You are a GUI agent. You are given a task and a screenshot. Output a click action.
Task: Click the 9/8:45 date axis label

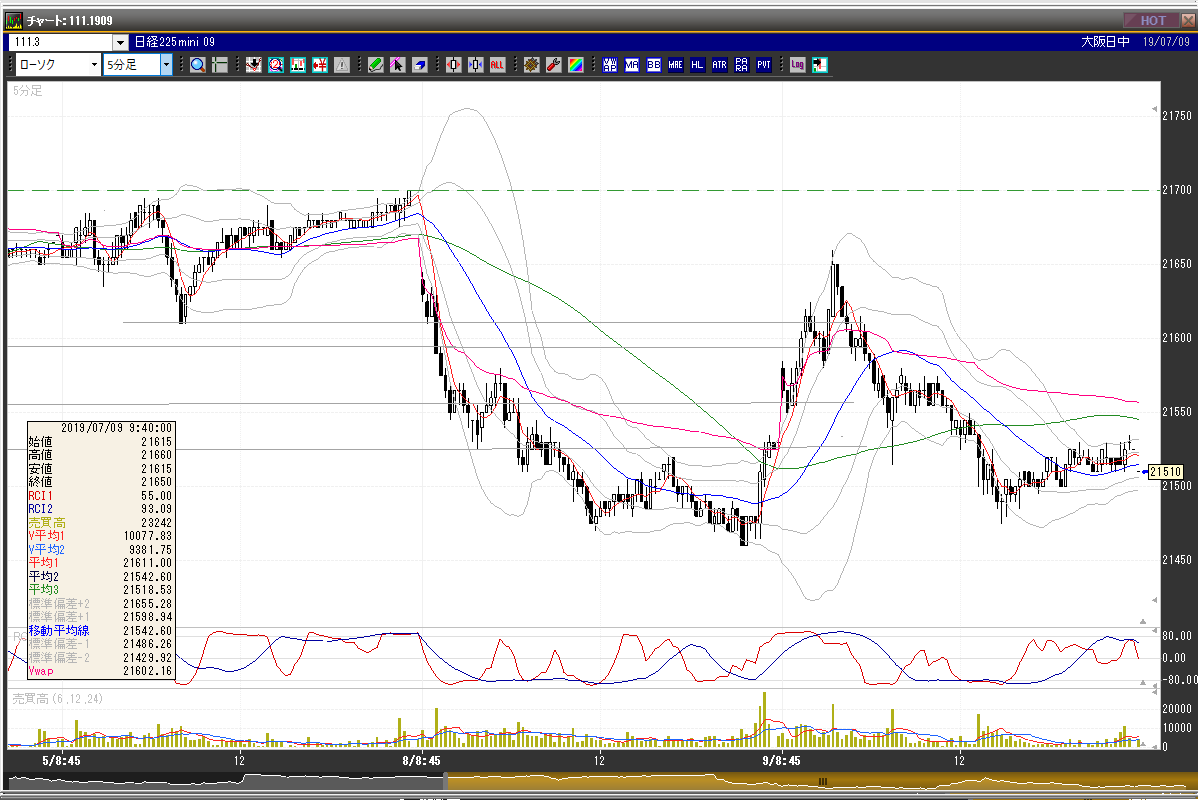click(x=782, y=760)
